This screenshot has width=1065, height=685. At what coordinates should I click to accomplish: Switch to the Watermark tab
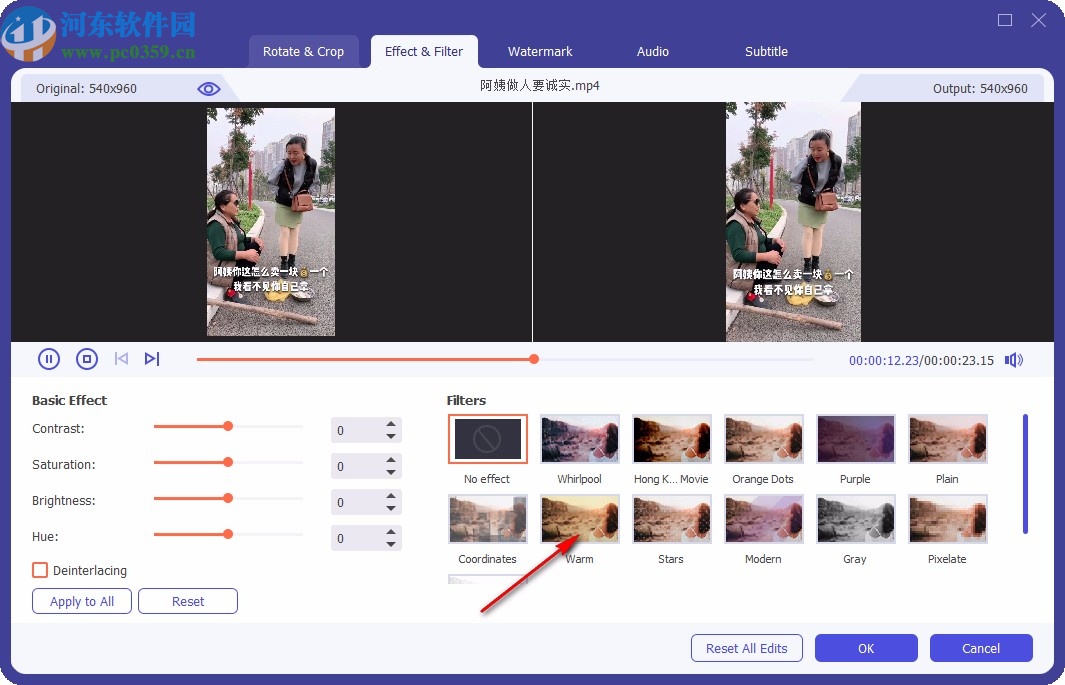(539, 51)
